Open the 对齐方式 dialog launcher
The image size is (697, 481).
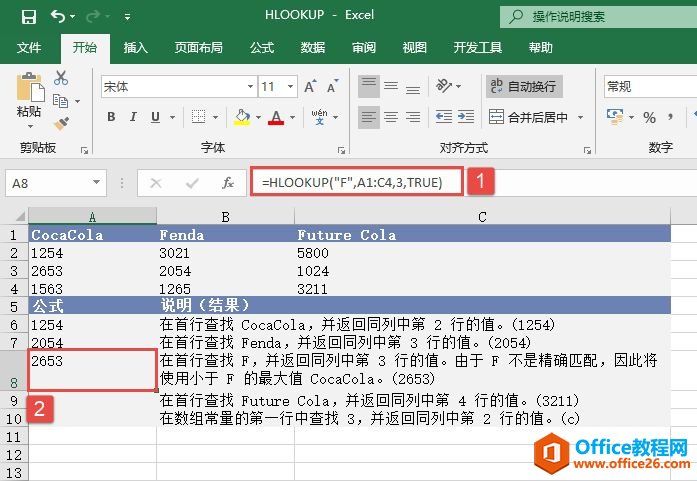click(x=587, y=151)
